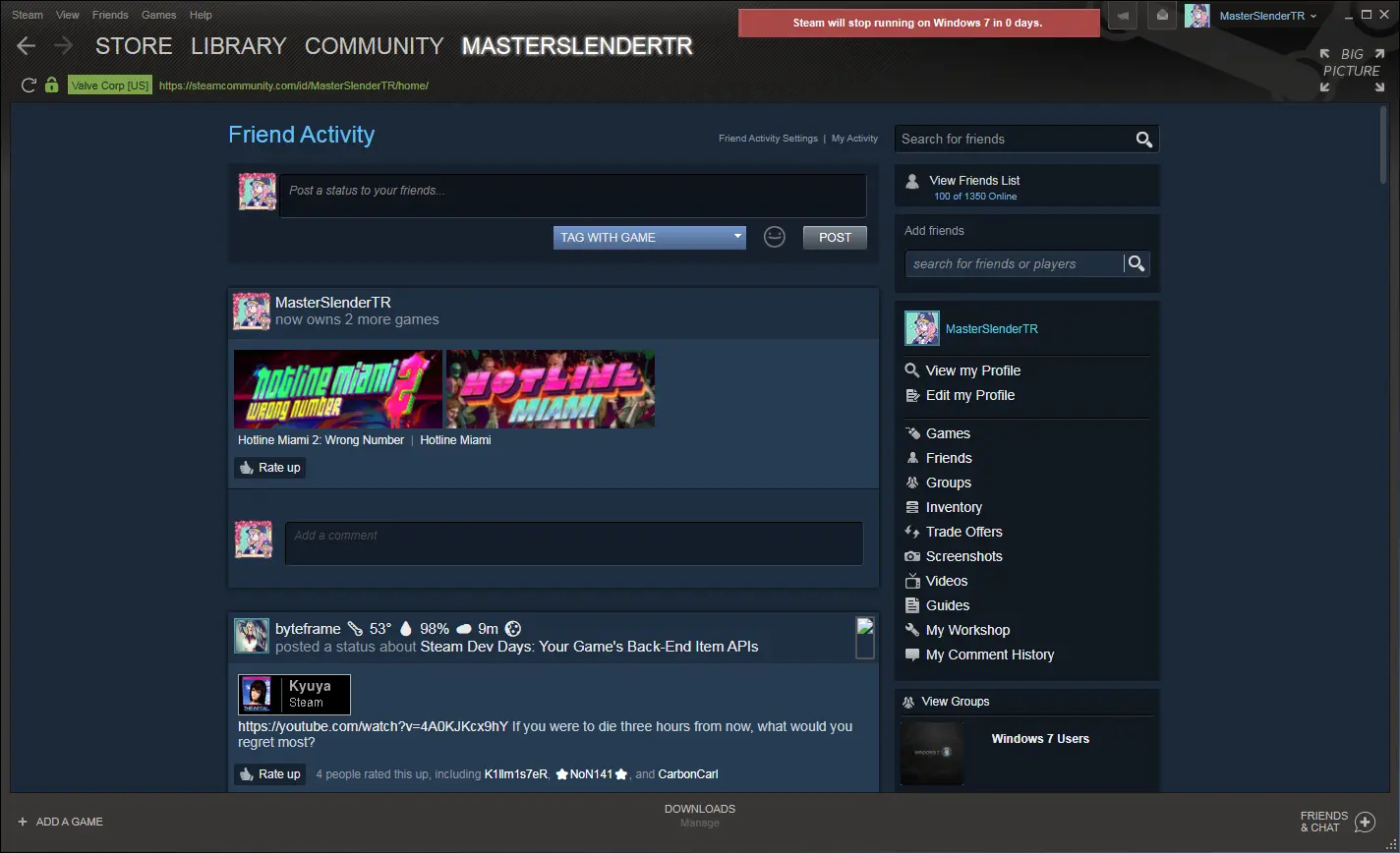Viewport: 1400px width, 853px height.
Task: Rate up the Hotline Miami games post
Action: pyautogui.click(x=270, y=468)
